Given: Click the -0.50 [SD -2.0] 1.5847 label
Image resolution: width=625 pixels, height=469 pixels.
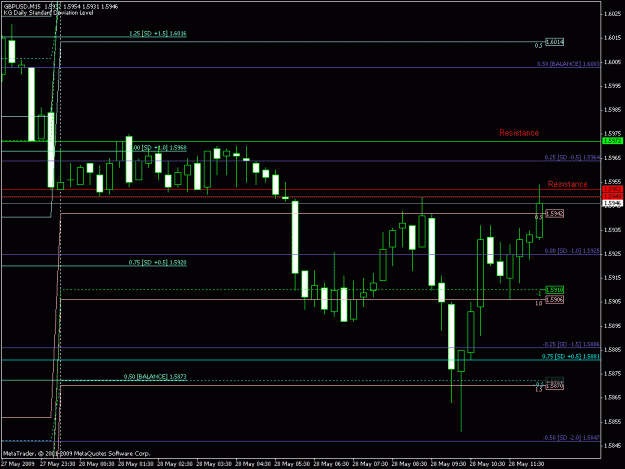Looking at the screenshot, I should (x=571, y=438).
